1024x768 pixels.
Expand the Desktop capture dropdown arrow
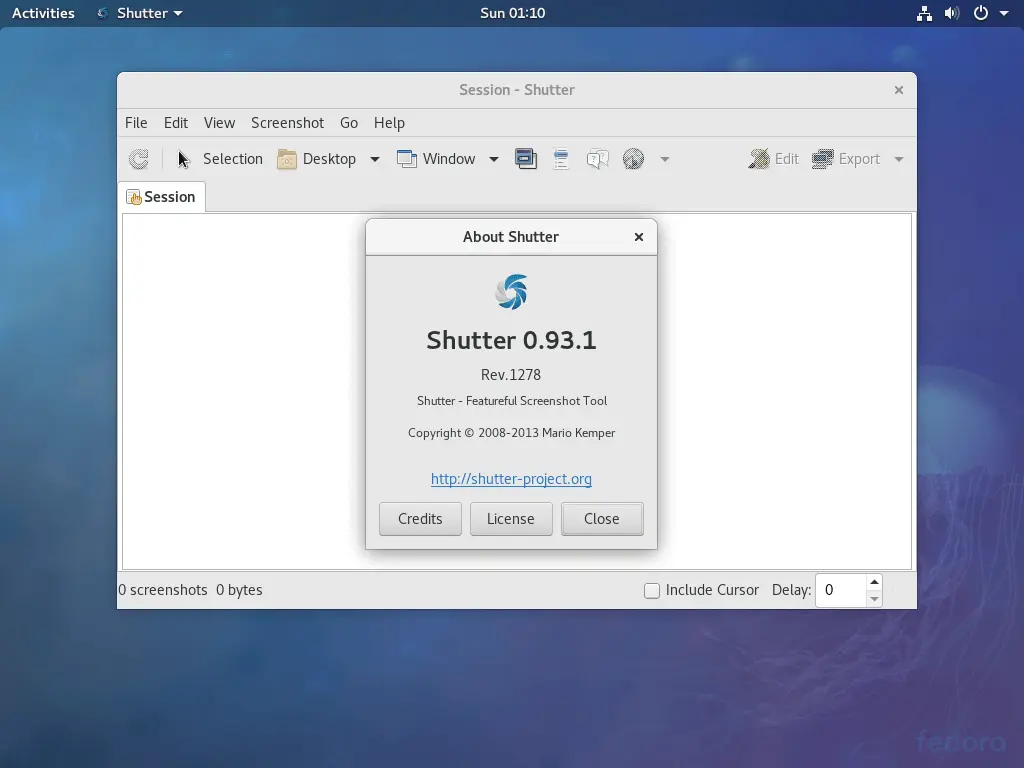(375, 159)
